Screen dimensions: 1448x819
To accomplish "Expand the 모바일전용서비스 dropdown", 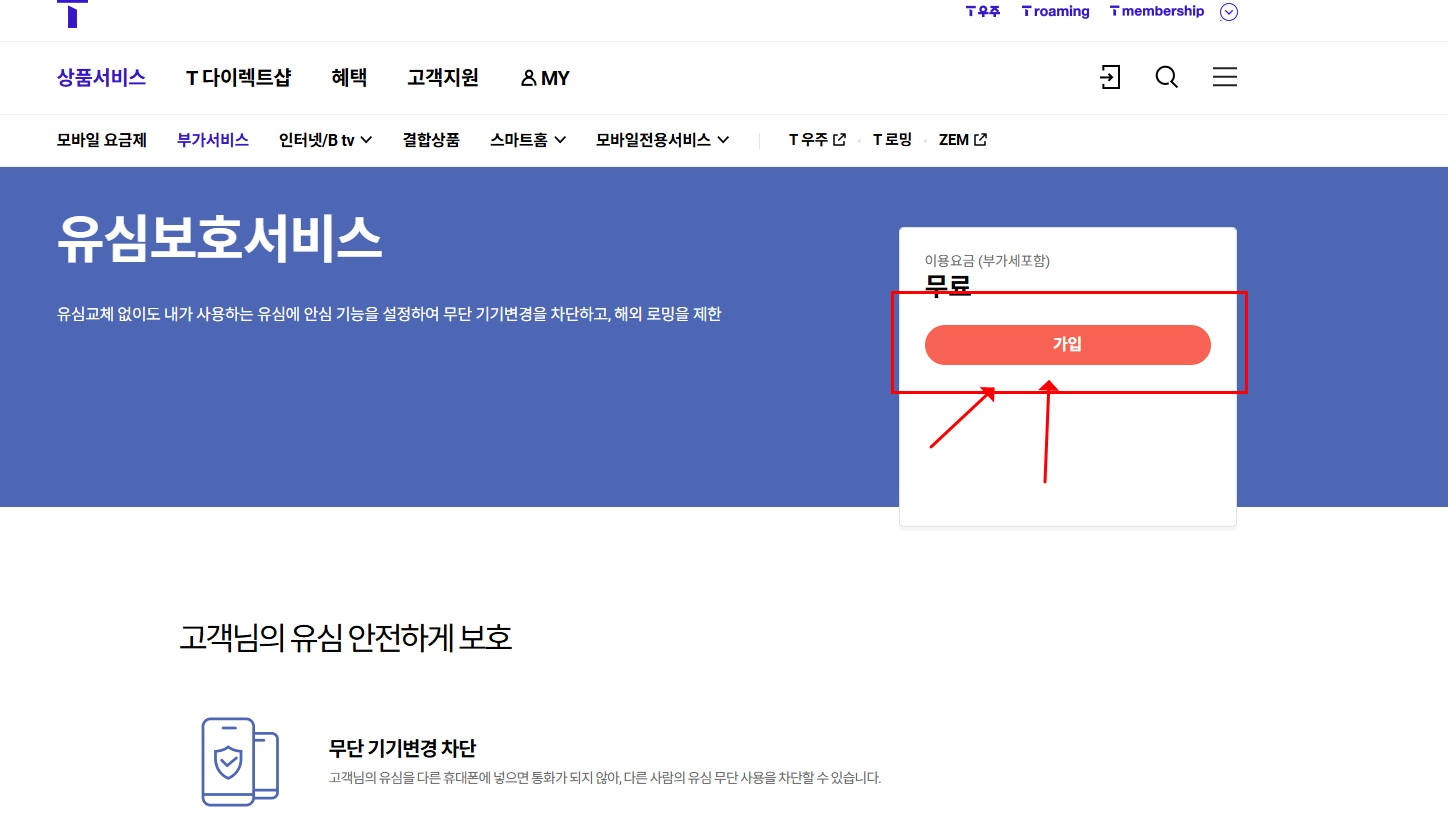I will tap(663, 140).
